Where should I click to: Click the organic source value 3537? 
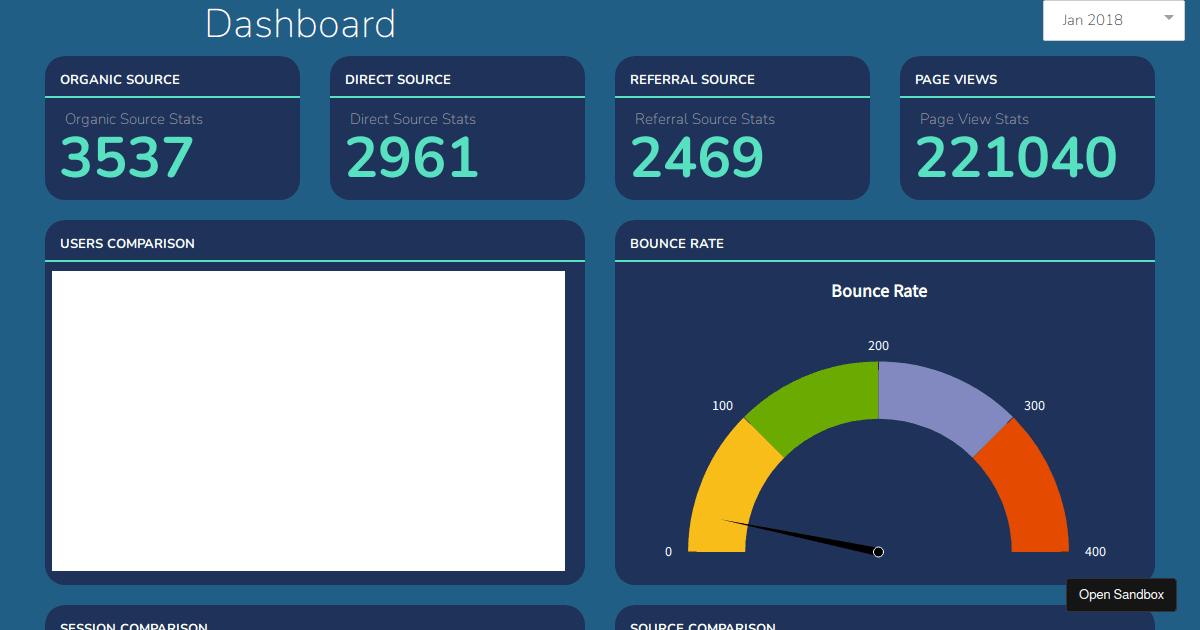(x=127, y=158)
